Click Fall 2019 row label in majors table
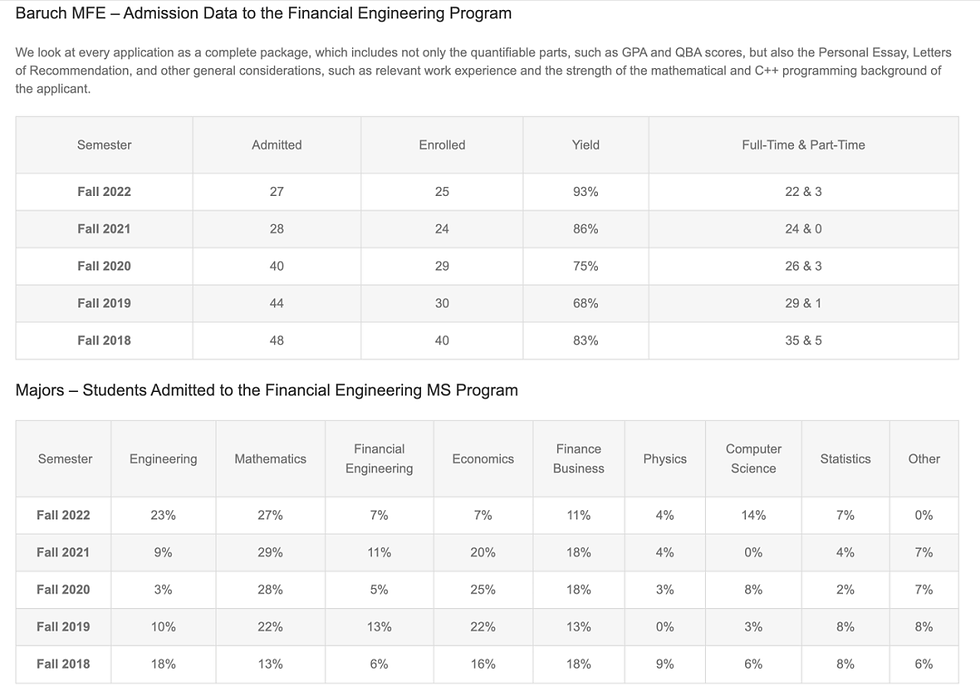Screen dimensions: 980x696 coord(63,627)
